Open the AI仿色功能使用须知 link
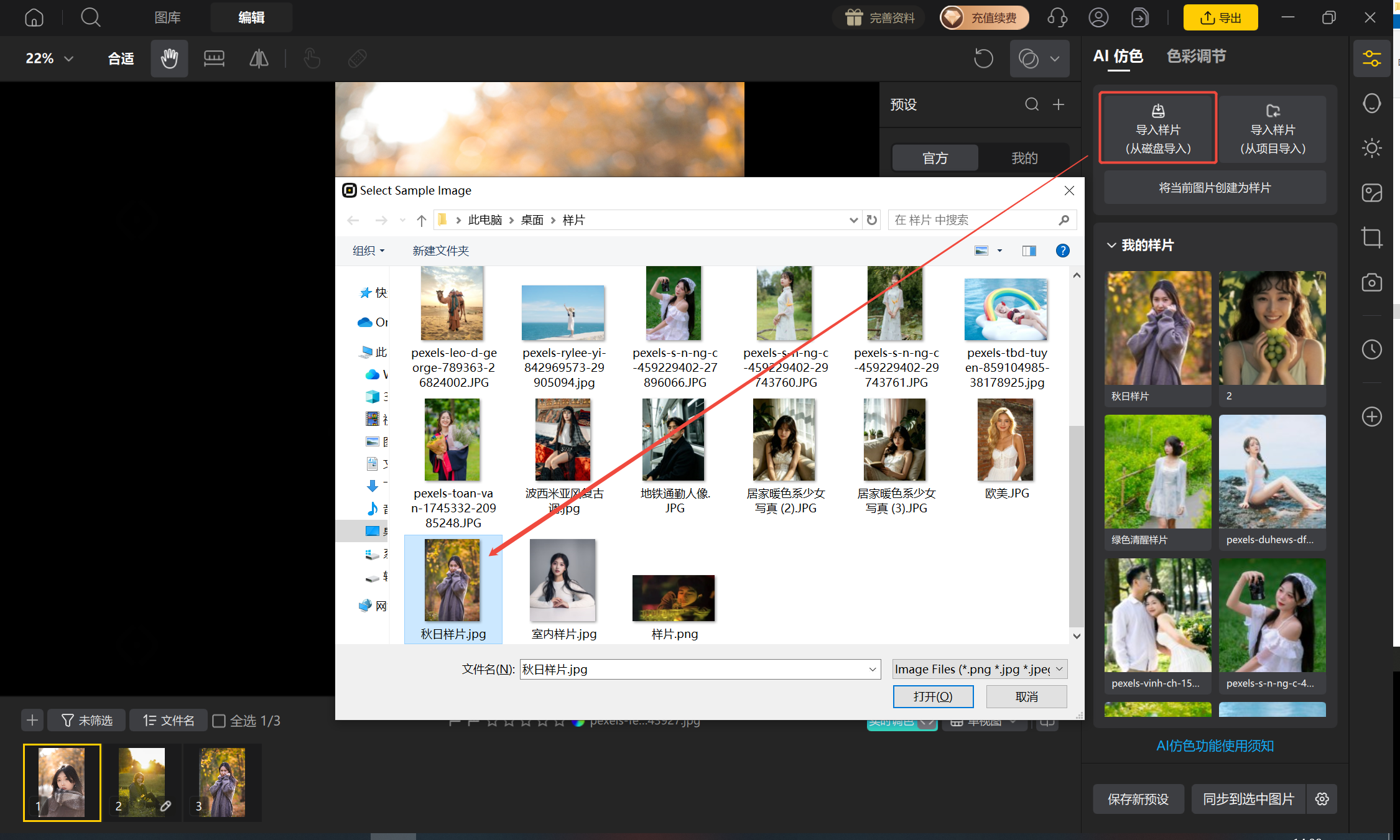The height and width of the screenshot is (840, 1400). (x=1215, y=745)
